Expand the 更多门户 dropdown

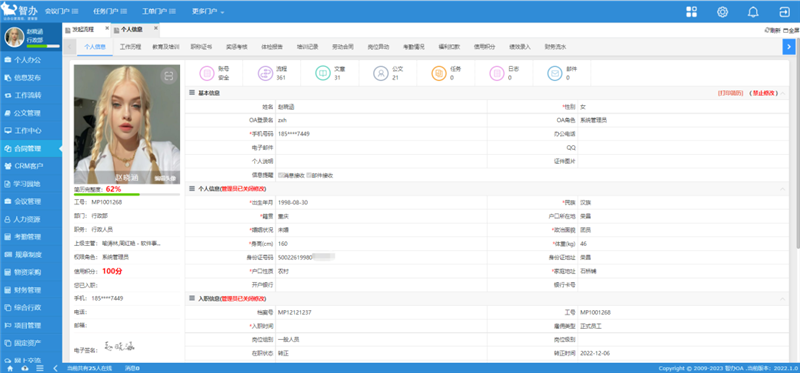pyautogui.click(x=208, y=11)
